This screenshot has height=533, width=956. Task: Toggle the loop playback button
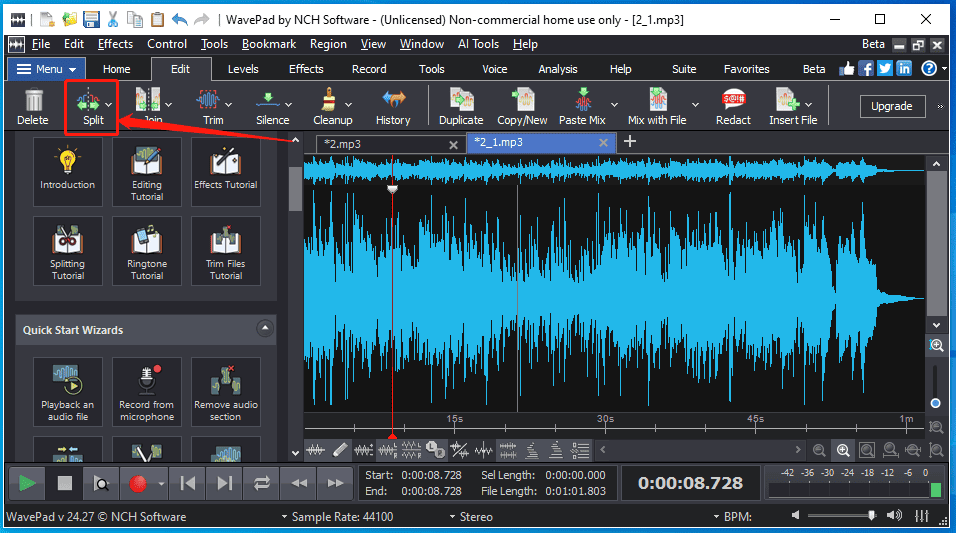tap(262, 483)
